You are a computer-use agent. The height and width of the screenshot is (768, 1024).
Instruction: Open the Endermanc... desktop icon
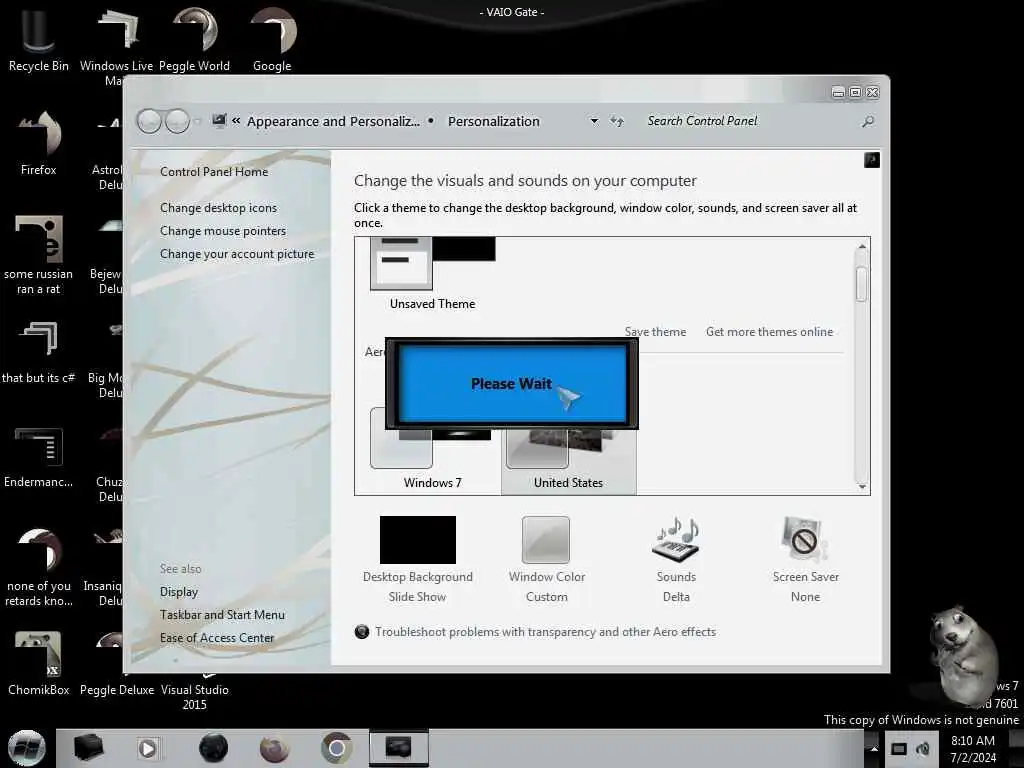click(x=38, y=457)
